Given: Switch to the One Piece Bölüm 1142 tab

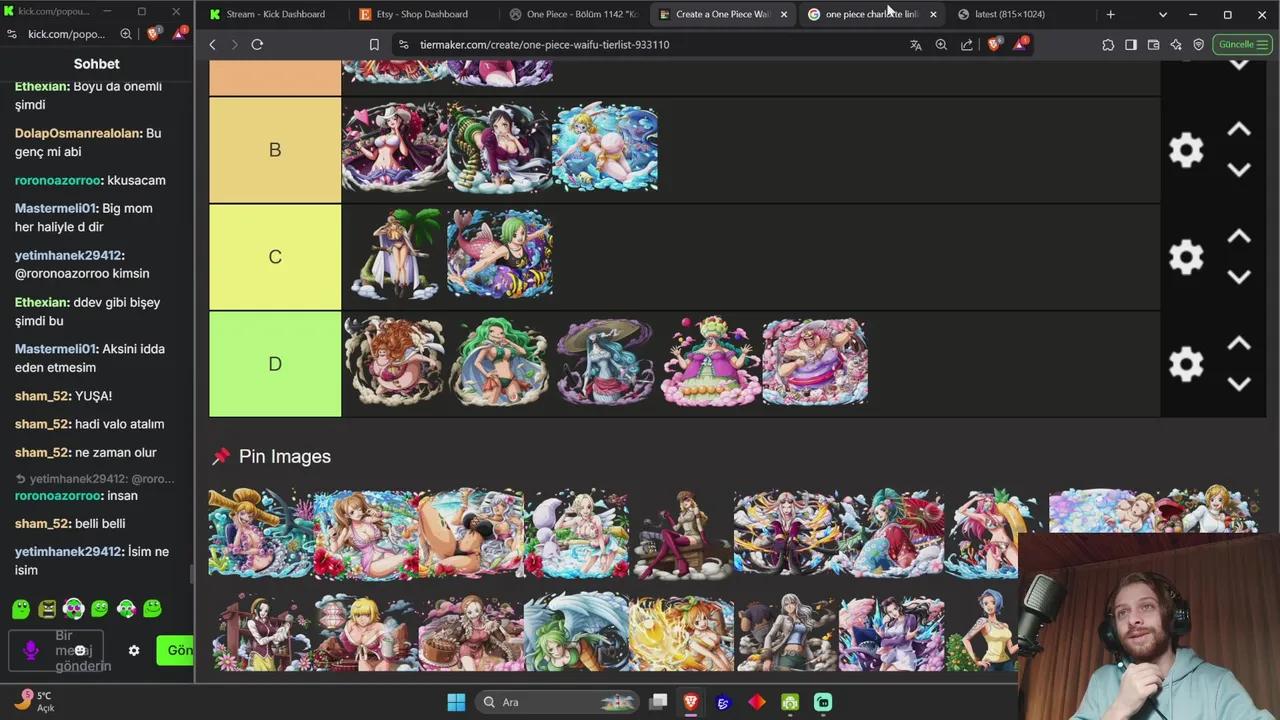Looking at the screenshot, I should click(573, 14).
